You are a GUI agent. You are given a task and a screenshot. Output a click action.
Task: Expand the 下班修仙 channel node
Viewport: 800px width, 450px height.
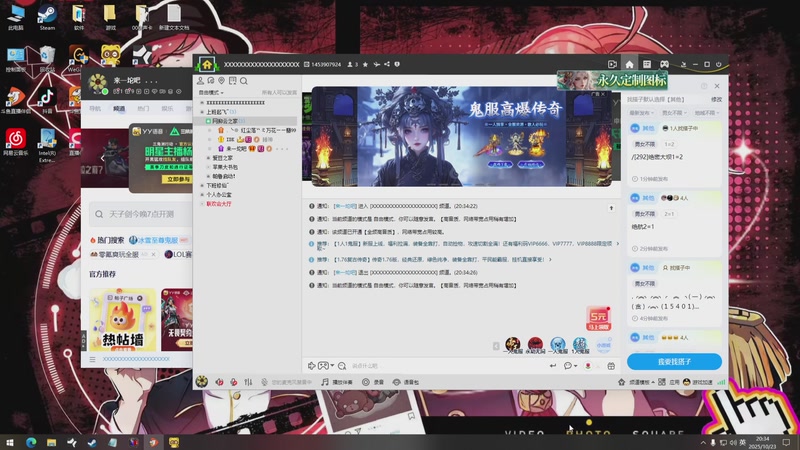click(x=202, y=186)
